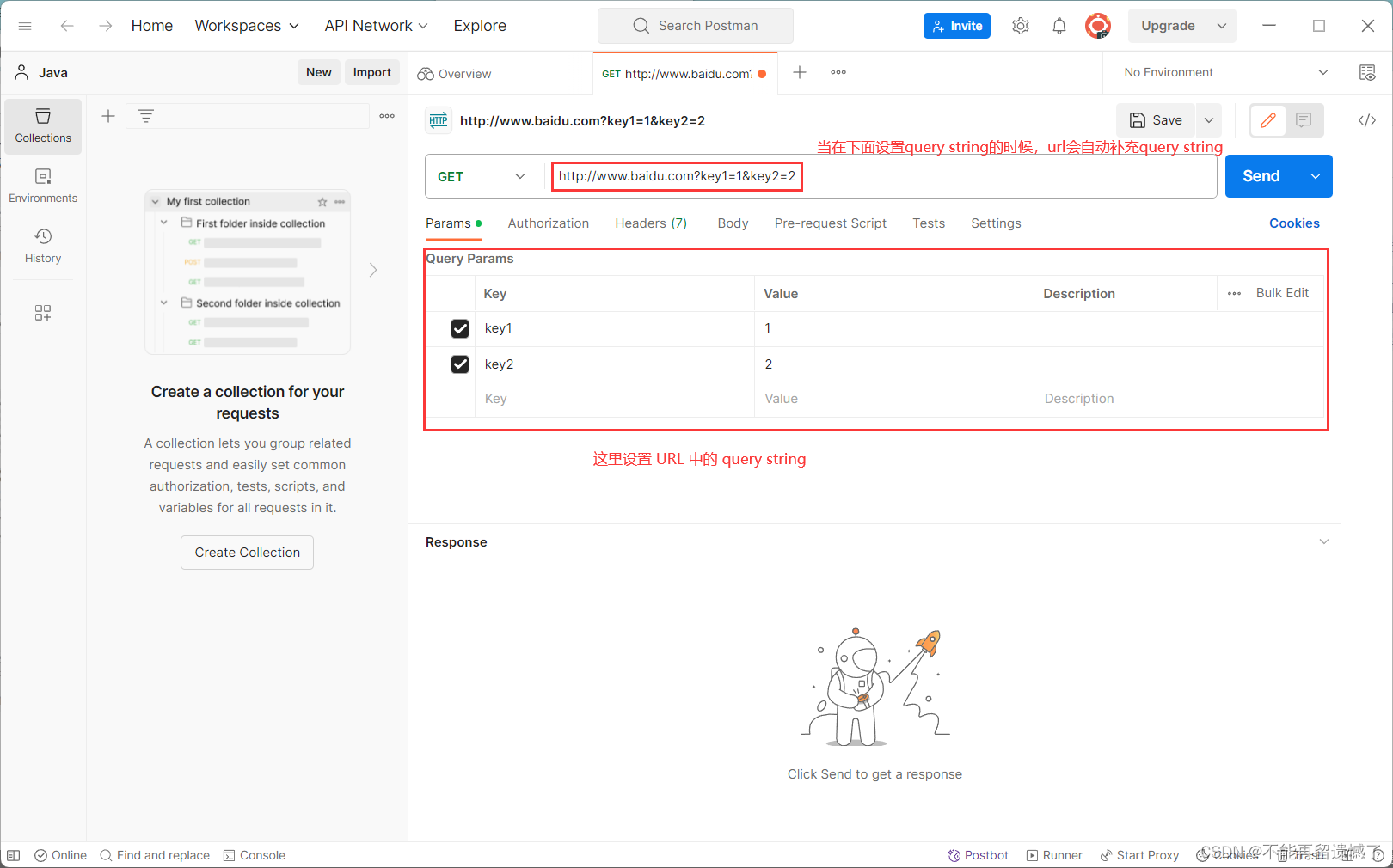This screenshot has width=1393, height=868.
Task: Switch to the Tests tab
Action: (929, 223)
